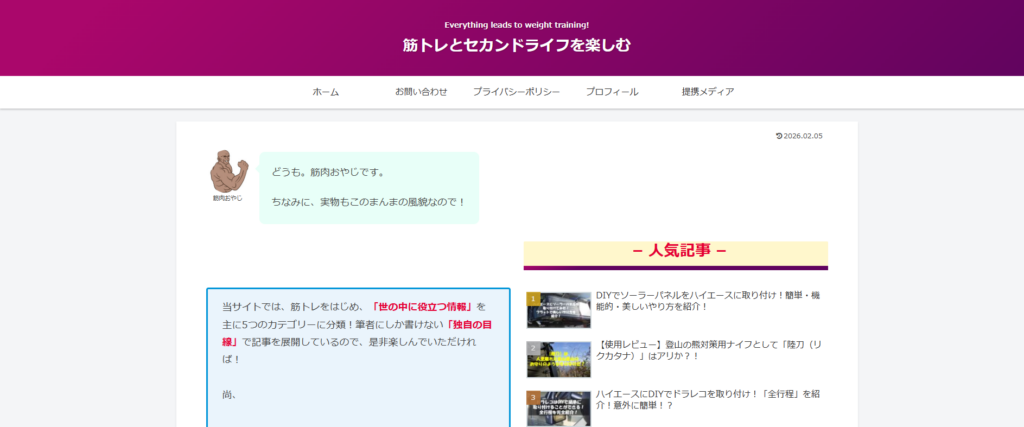1024x427 pixels.
Task: Click the 2026.02.05 updated date text
Action: [x=803, y=136]
